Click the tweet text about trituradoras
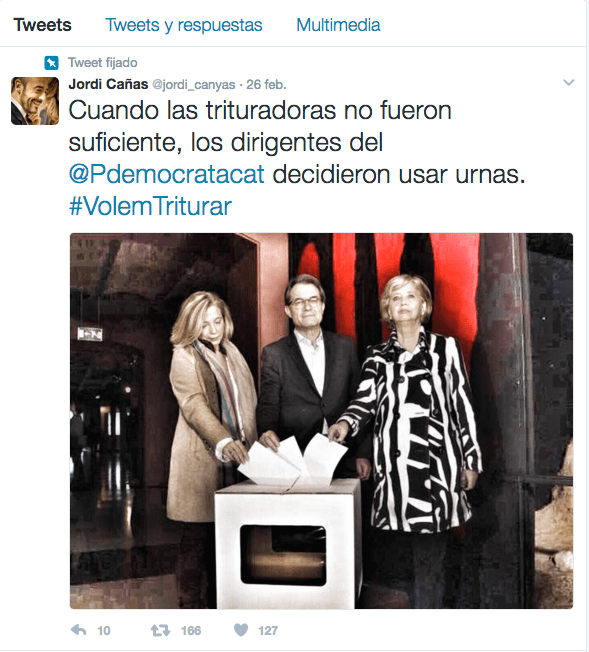 pyautogui.click(x=297, y=158)
